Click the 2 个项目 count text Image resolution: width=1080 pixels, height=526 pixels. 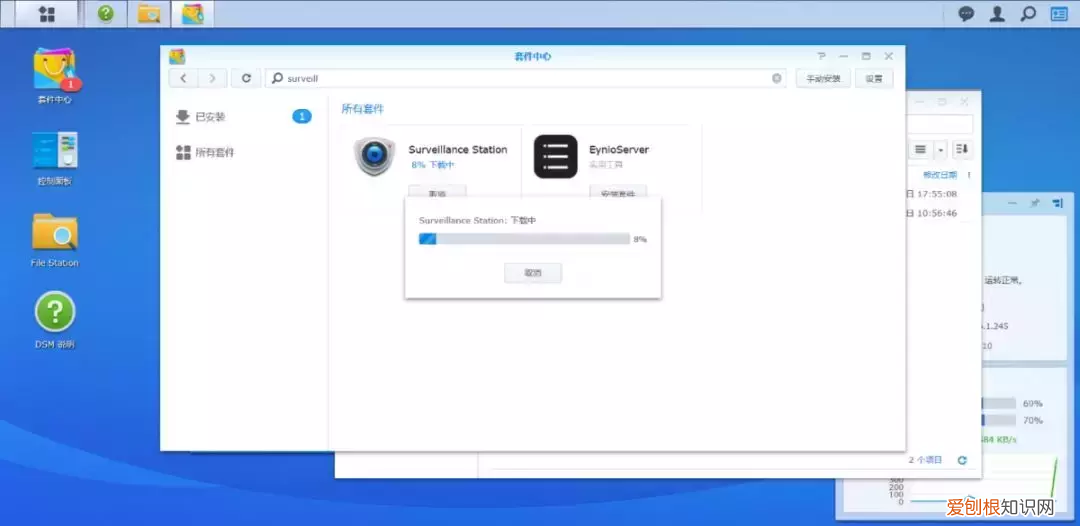[925, 460]
